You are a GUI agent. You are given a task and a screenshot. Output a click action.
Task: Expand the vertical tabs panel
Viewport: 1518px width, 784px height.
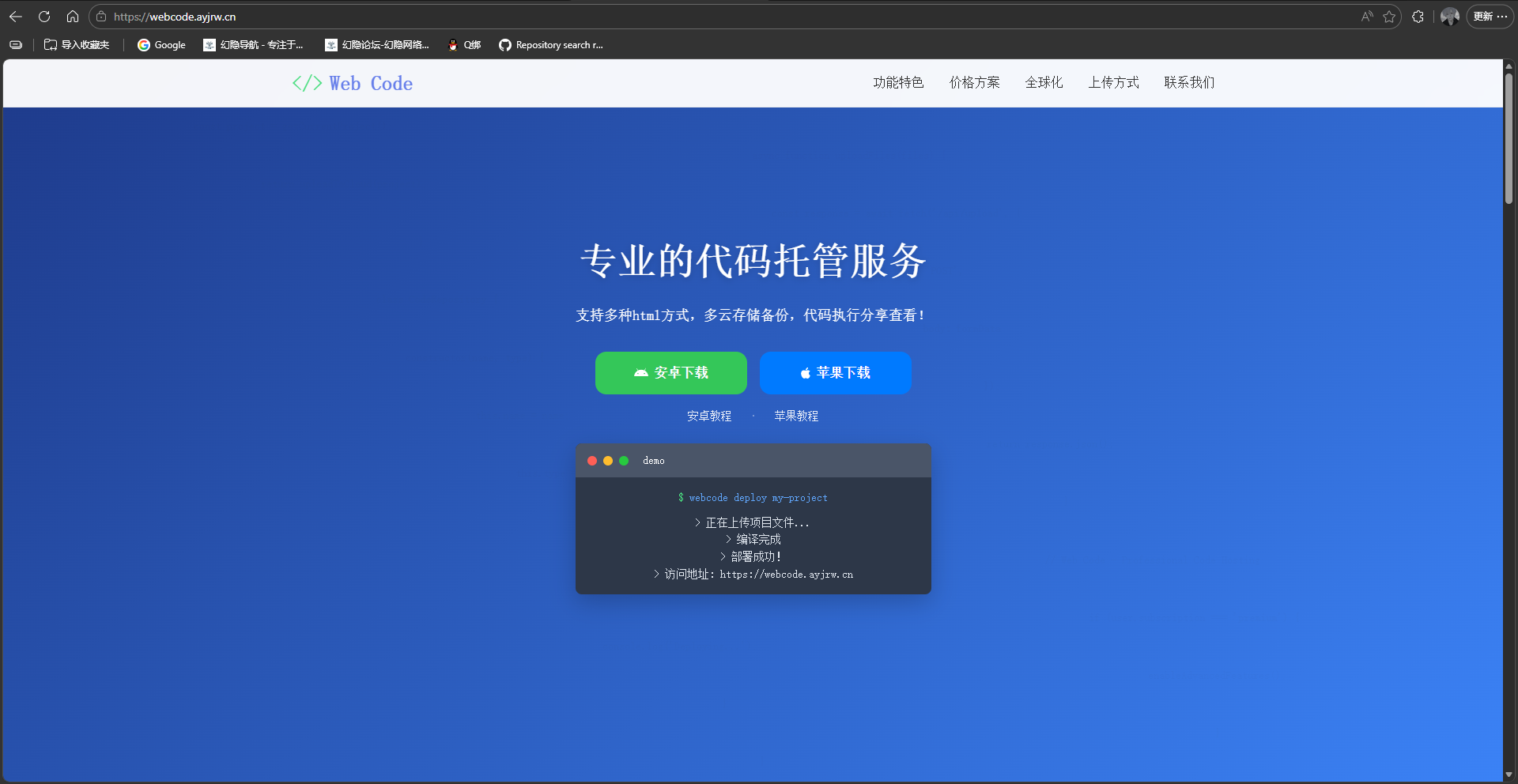(15, 45)
